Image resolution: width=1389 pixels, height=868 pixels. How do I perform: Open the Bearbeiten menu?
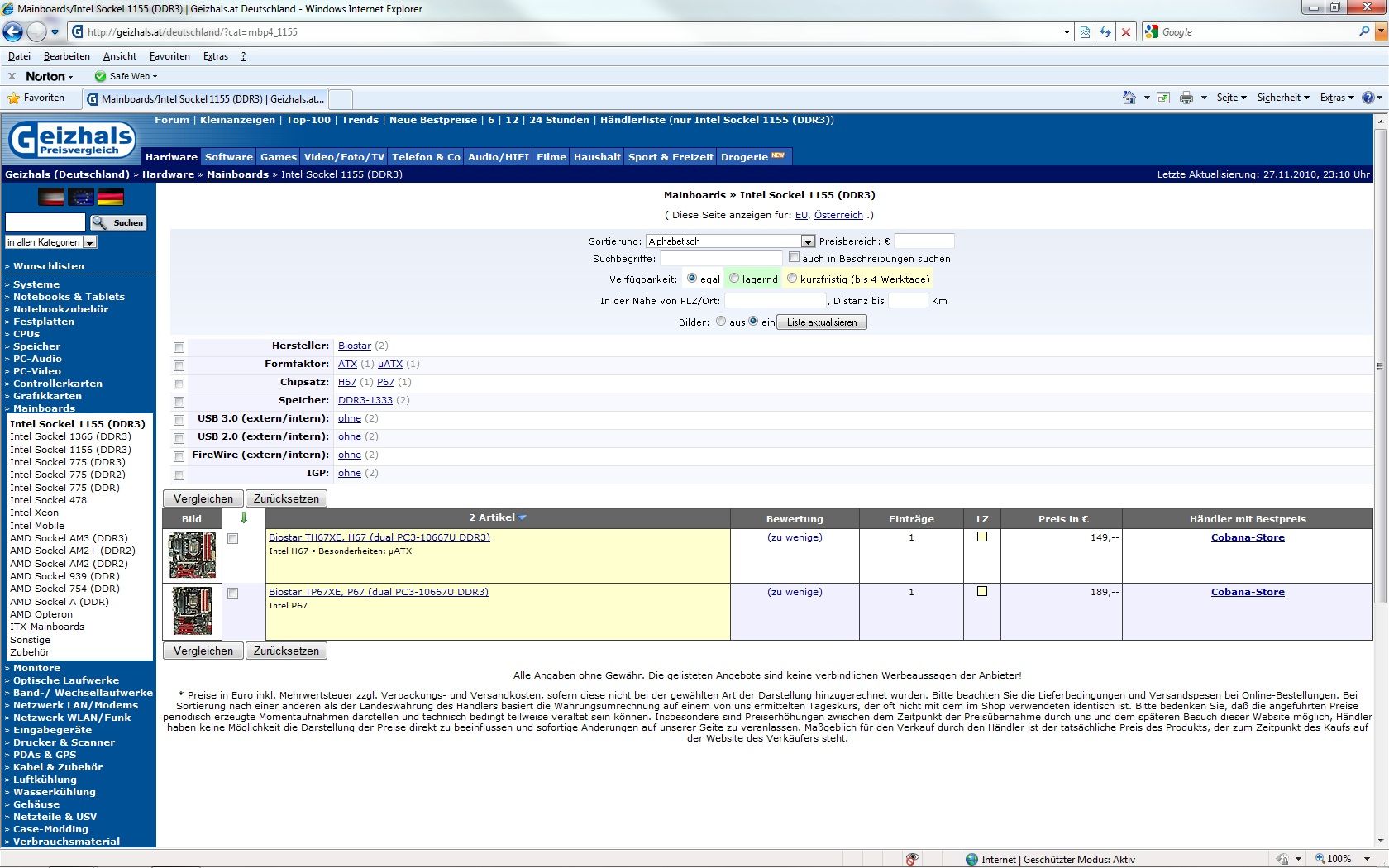(67, 56)
